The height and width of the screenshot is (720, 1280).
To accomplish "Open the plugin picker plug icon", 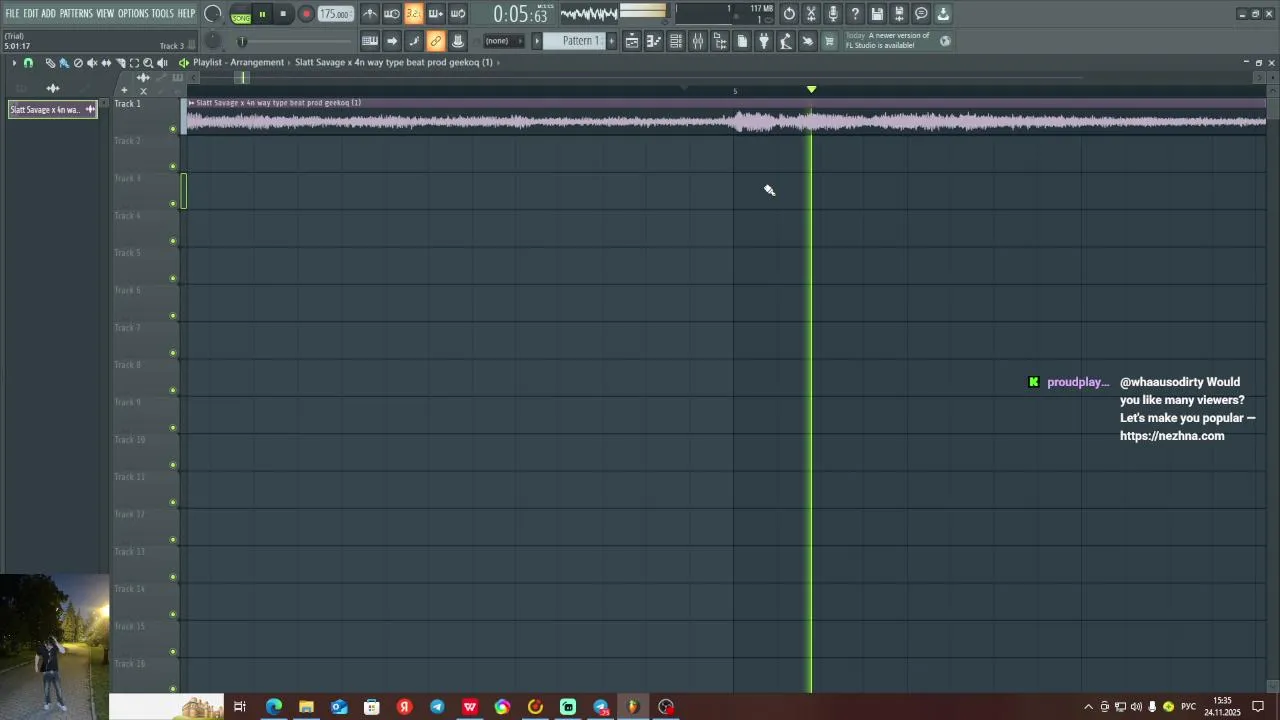I will tap(764, 41).
